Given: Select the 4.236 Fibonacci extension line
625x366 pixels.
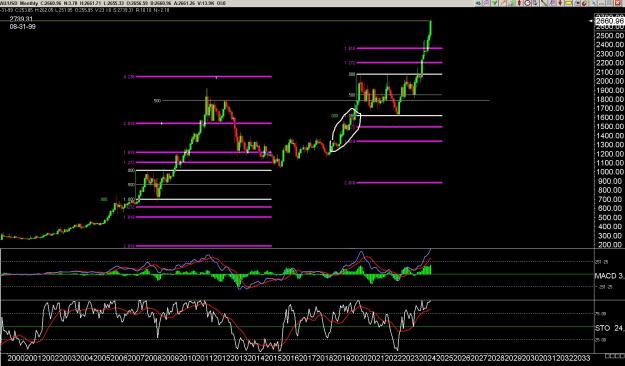Looking at the screenshot, I should point(204,77).
